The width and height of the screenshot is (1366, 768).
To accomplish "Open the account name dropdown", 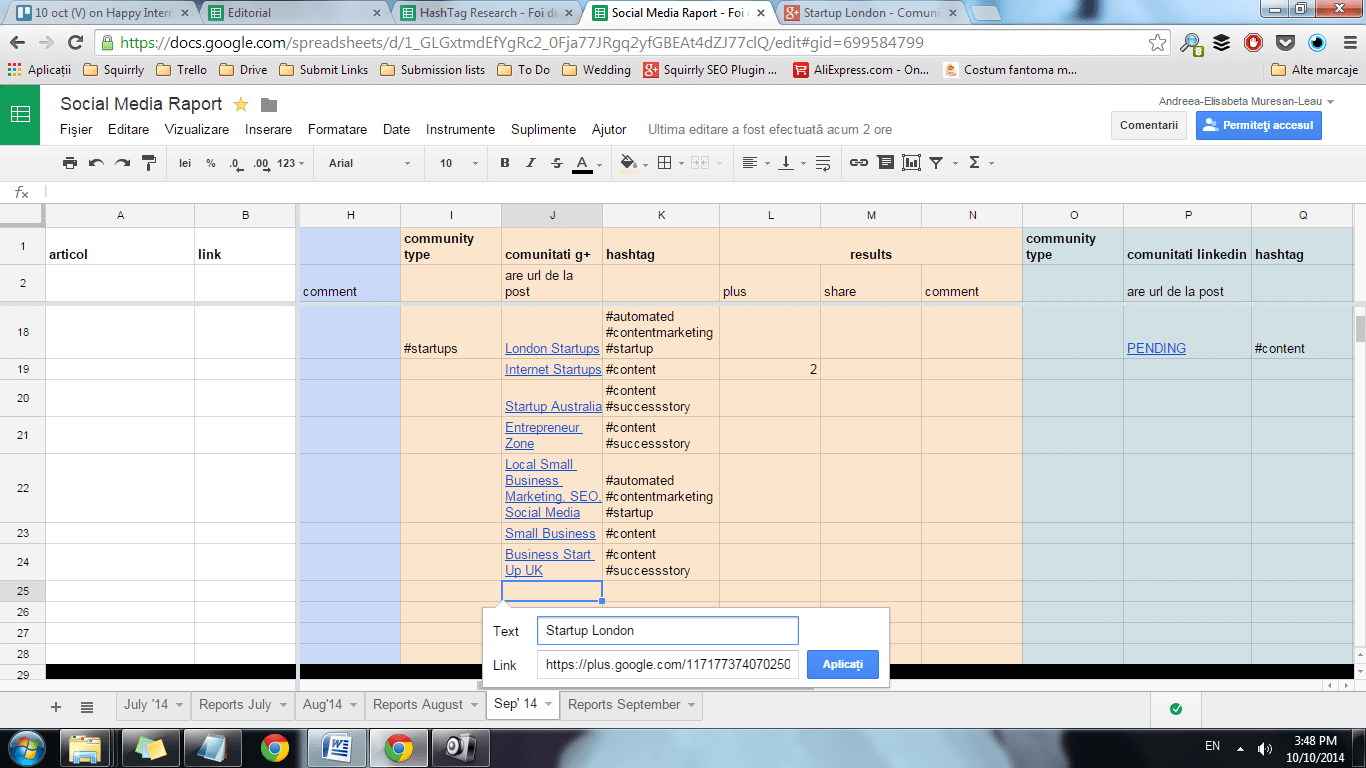I will (1247, 101).
